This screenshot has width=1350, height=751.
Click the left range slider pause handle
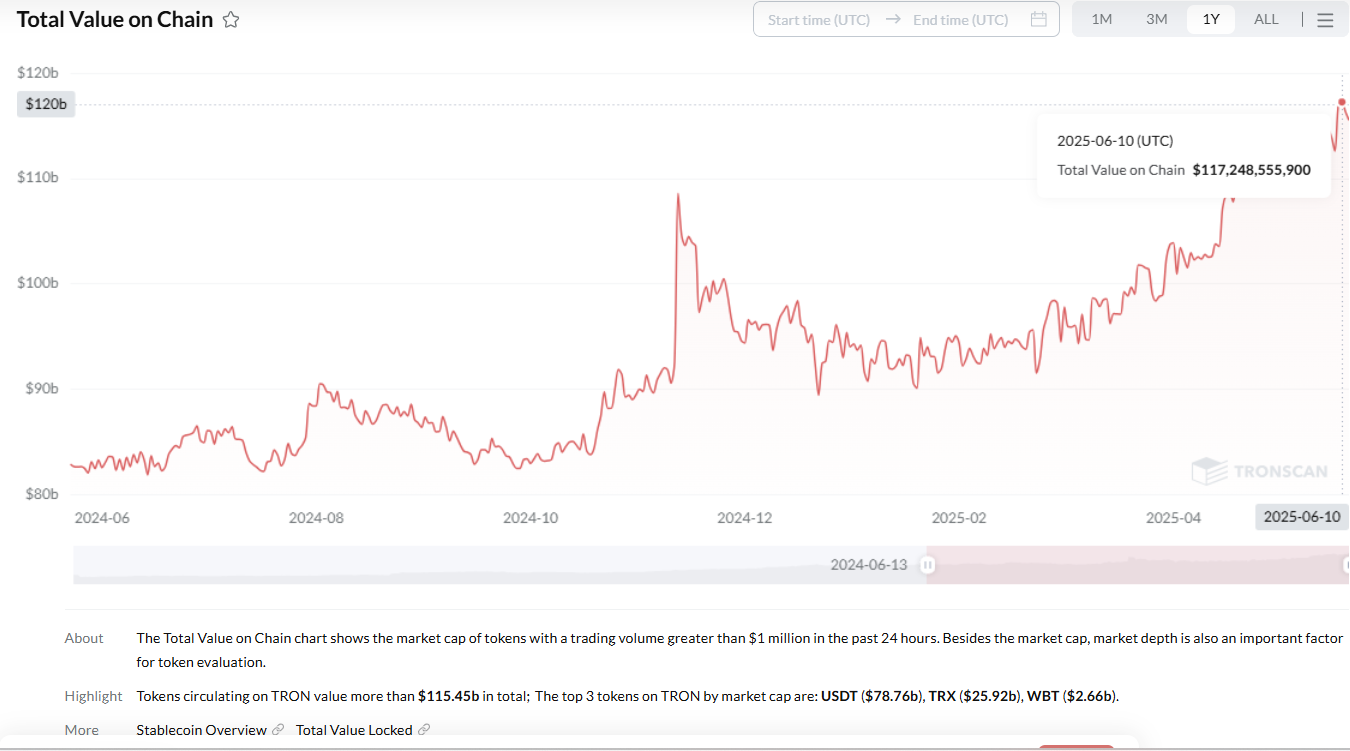click(928, 565)
